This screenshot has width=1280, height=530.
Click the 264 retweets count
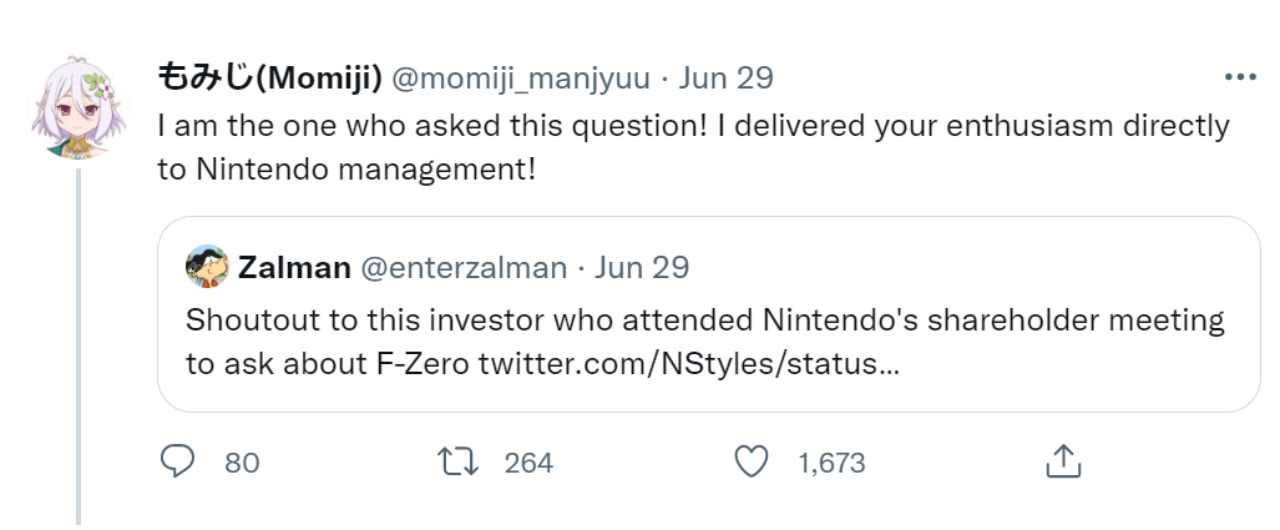point(528,463)
